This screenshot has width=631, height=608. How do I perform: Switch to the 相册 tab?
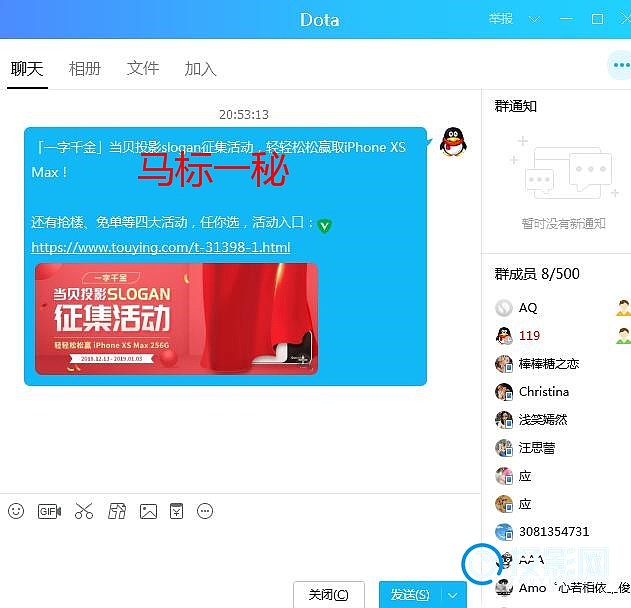coord(85,69)
